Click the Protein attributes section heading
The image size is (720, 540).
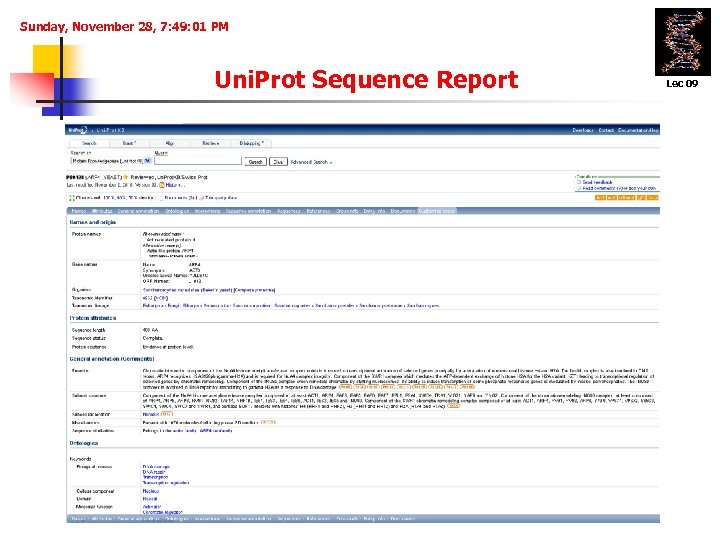pos(93,318)
